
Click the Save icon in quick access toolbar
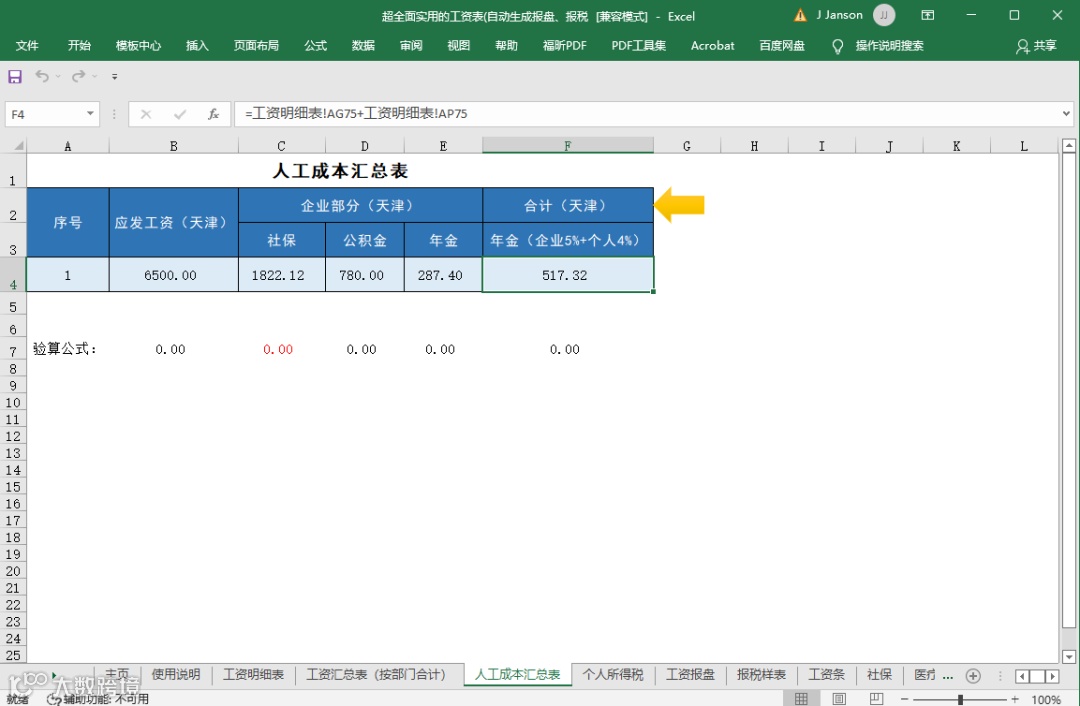pos(14,76)
